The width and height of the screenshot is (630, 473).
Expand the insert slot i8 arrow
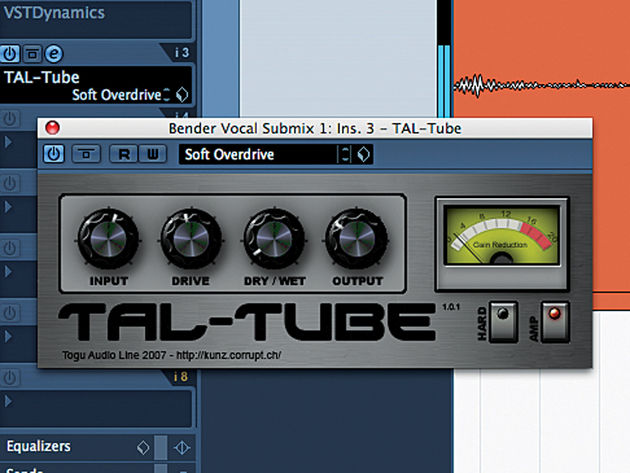tap(8, 401)
